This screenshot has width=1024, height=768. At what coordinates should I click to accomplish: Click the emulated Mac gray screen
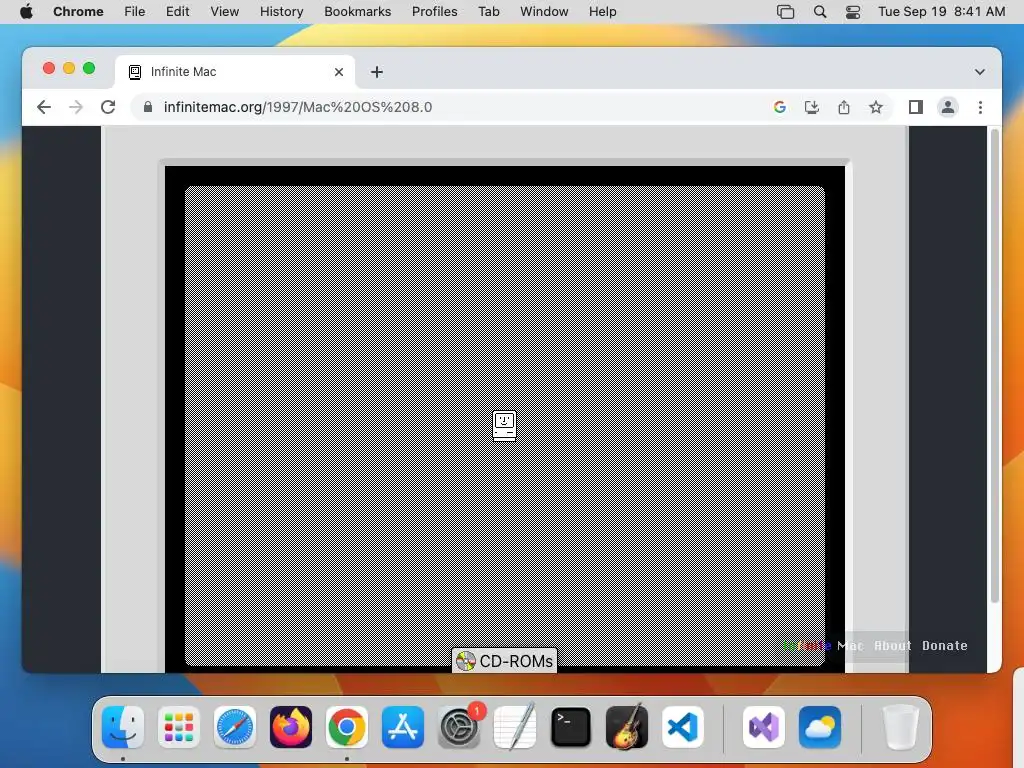click(504, 426)
